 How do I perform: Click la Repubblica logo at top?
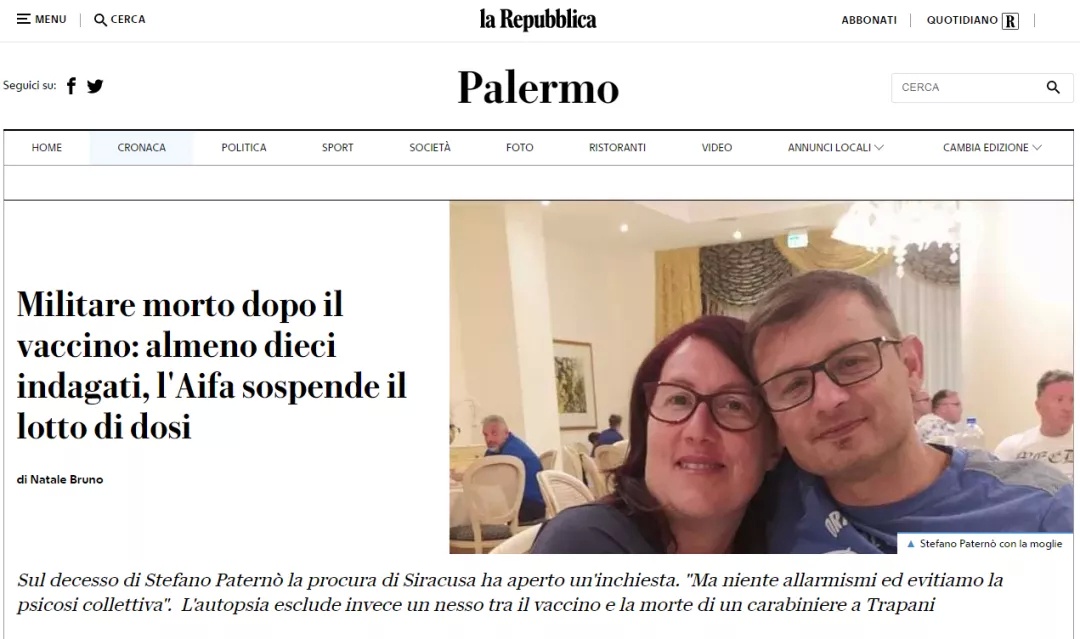click(x=538, y=20)
